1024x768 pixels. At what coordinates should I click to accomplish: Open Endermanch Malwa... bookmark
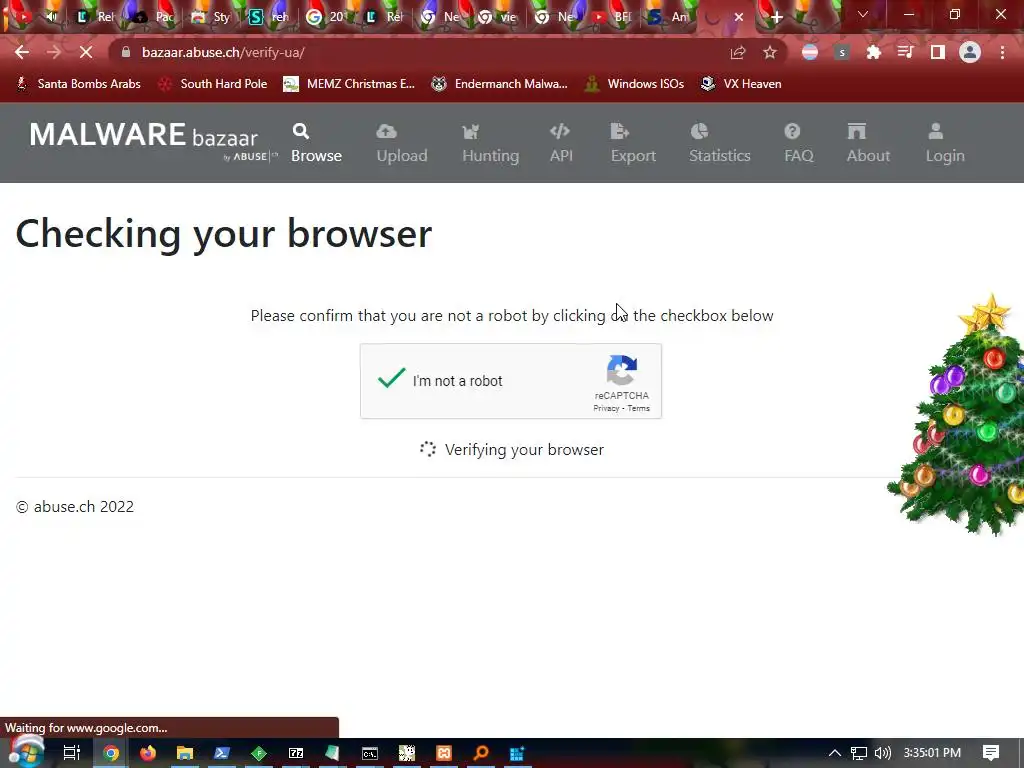coord(500,84)
